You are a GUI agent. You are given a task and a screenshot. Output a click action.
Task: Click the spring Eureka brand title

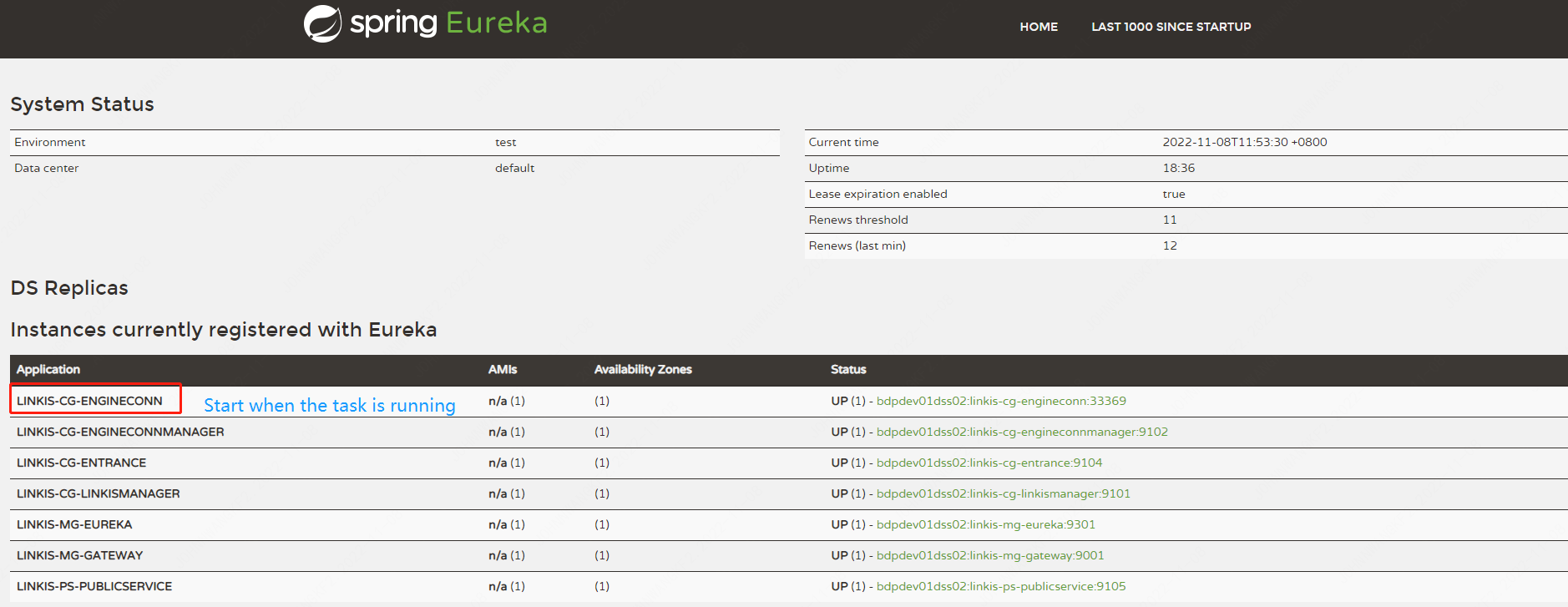[448, 23]
